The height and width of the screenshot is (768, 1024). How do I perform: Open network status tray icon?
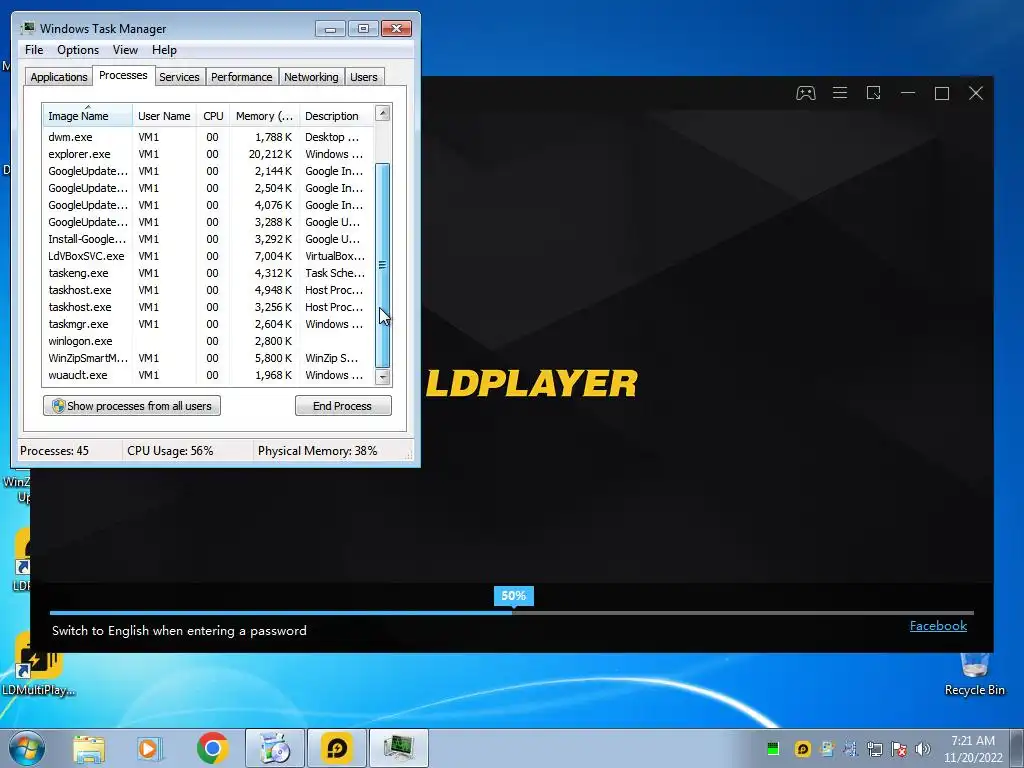874,748
